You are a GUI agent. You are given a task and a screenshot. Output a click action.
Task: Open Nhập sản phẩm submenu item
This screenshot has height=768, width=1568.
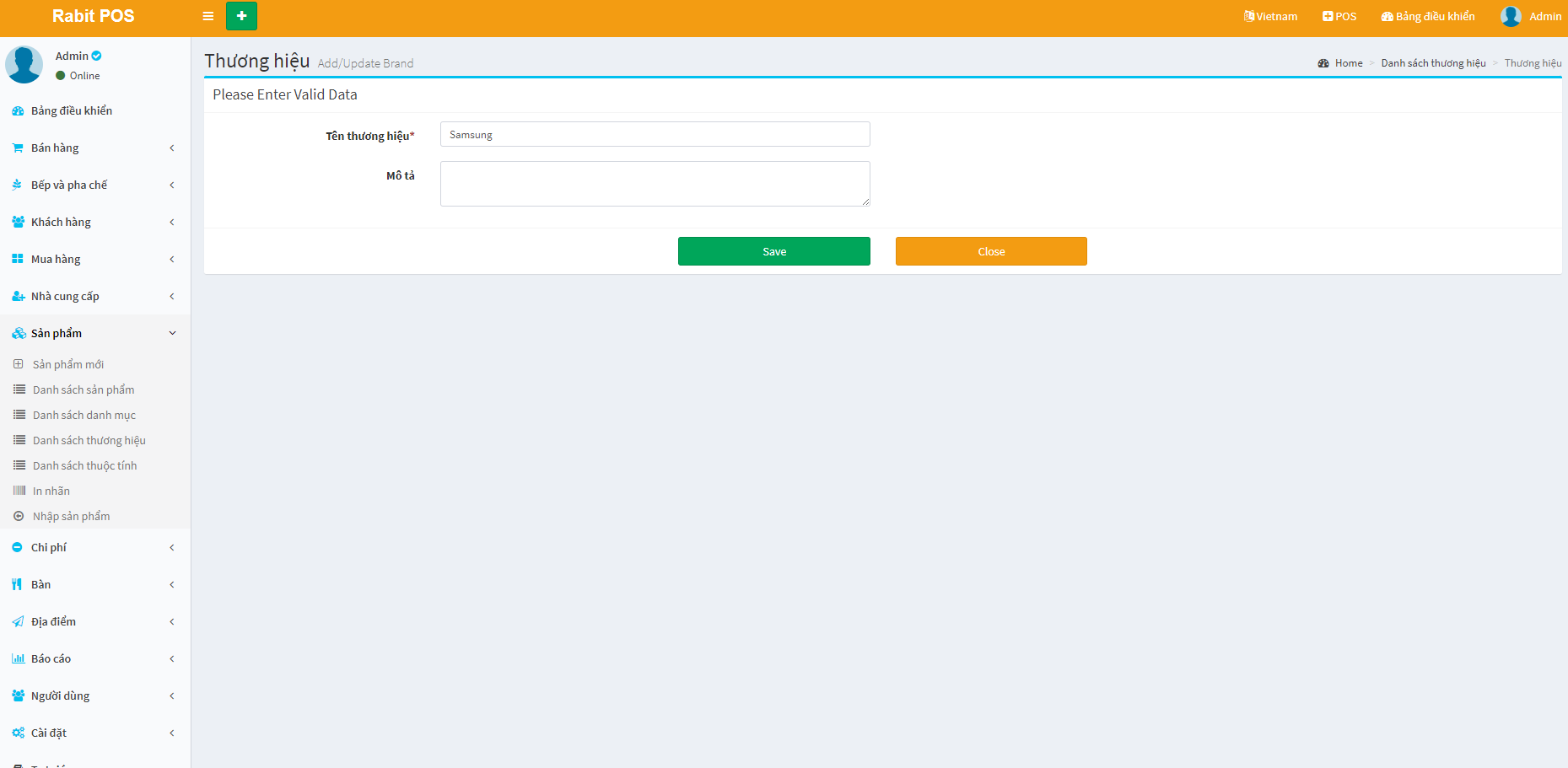click(x=72, y=517)
